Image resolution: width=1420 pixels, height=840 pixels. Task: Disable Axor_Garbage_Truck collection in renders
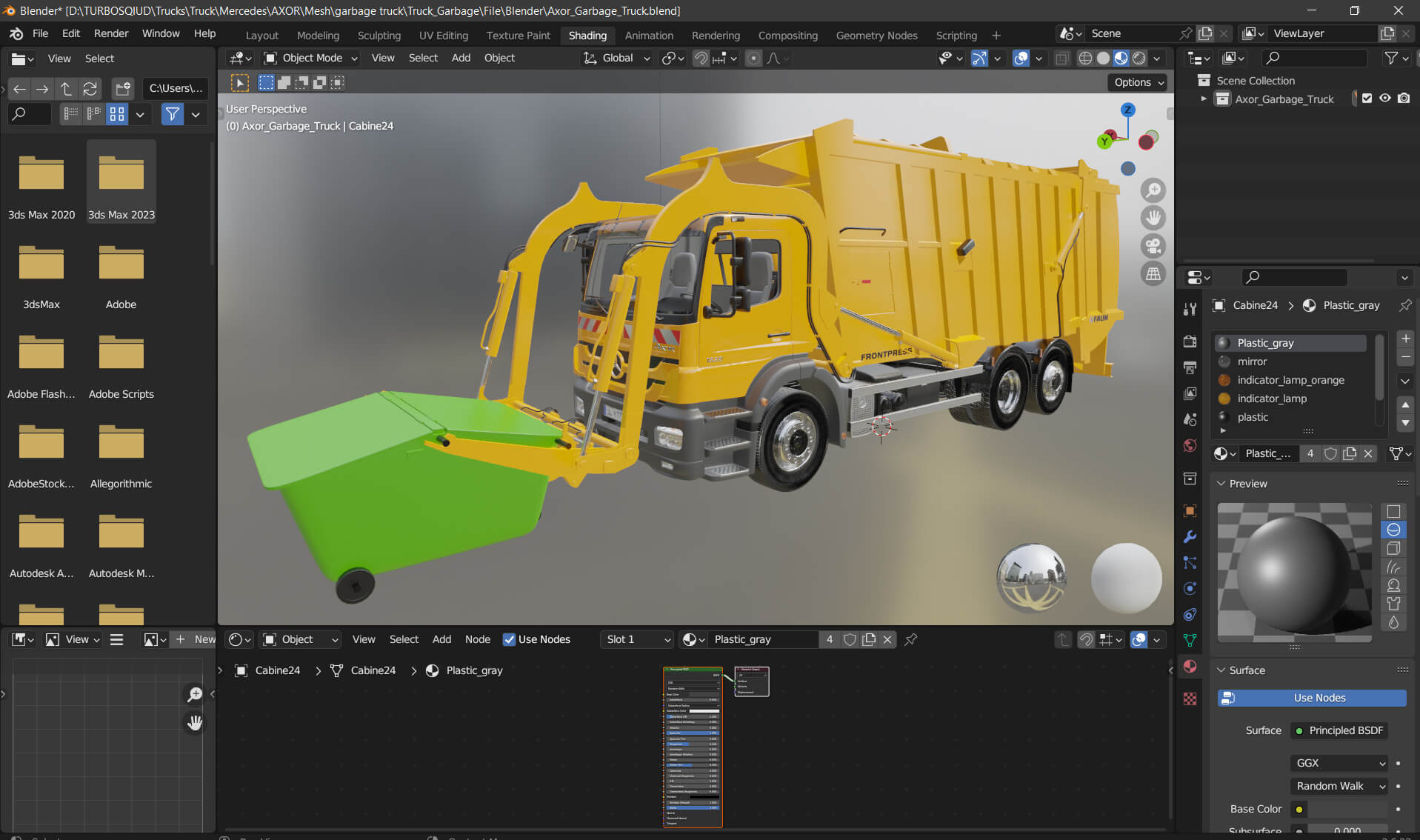click(1404, 99)
